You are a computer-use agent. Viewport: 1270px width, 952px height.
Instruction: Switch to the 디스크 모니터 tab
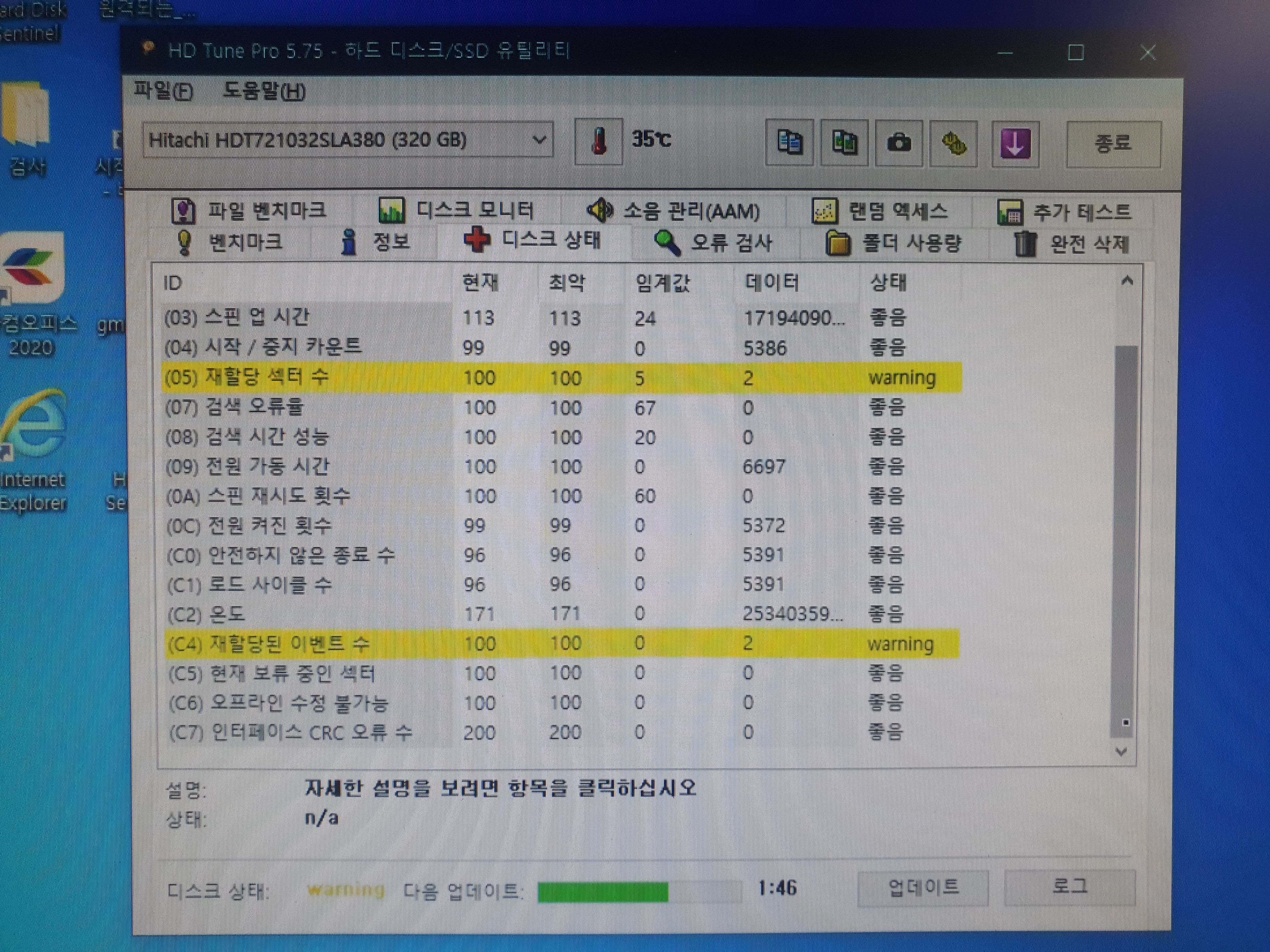pyautogui.click(x=456, y=210)
